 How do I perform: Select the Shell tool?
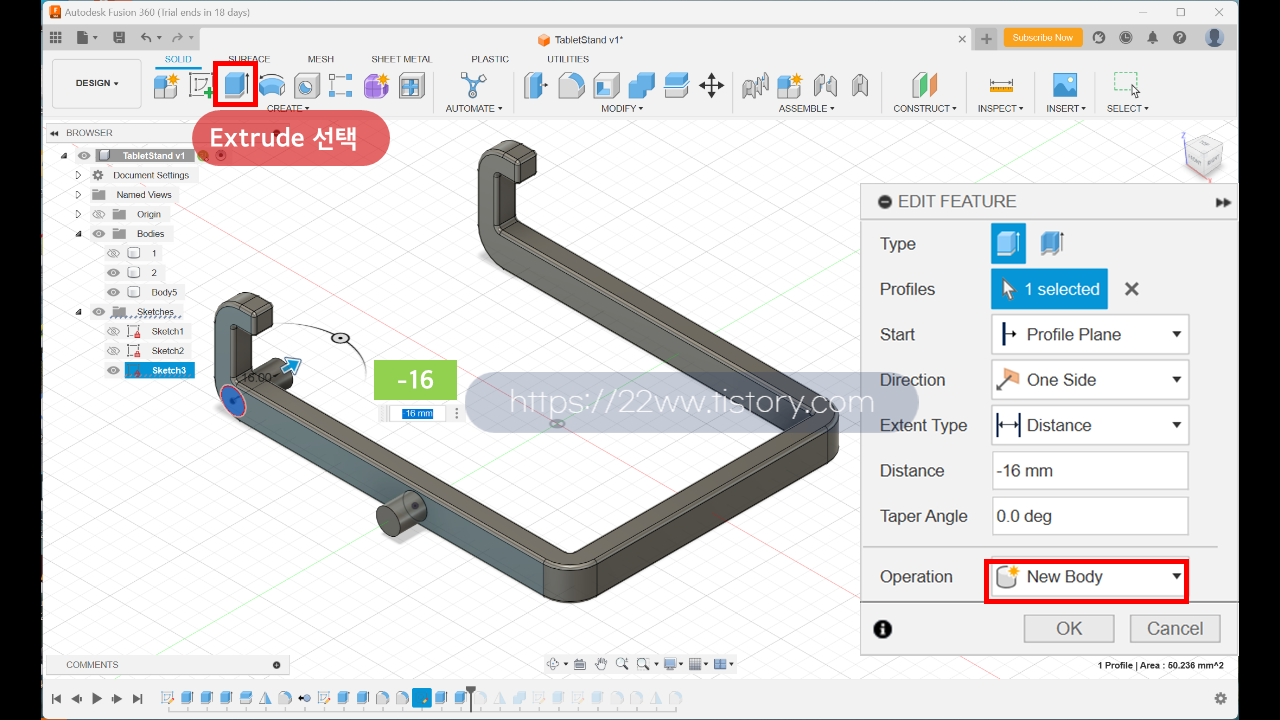606,86
